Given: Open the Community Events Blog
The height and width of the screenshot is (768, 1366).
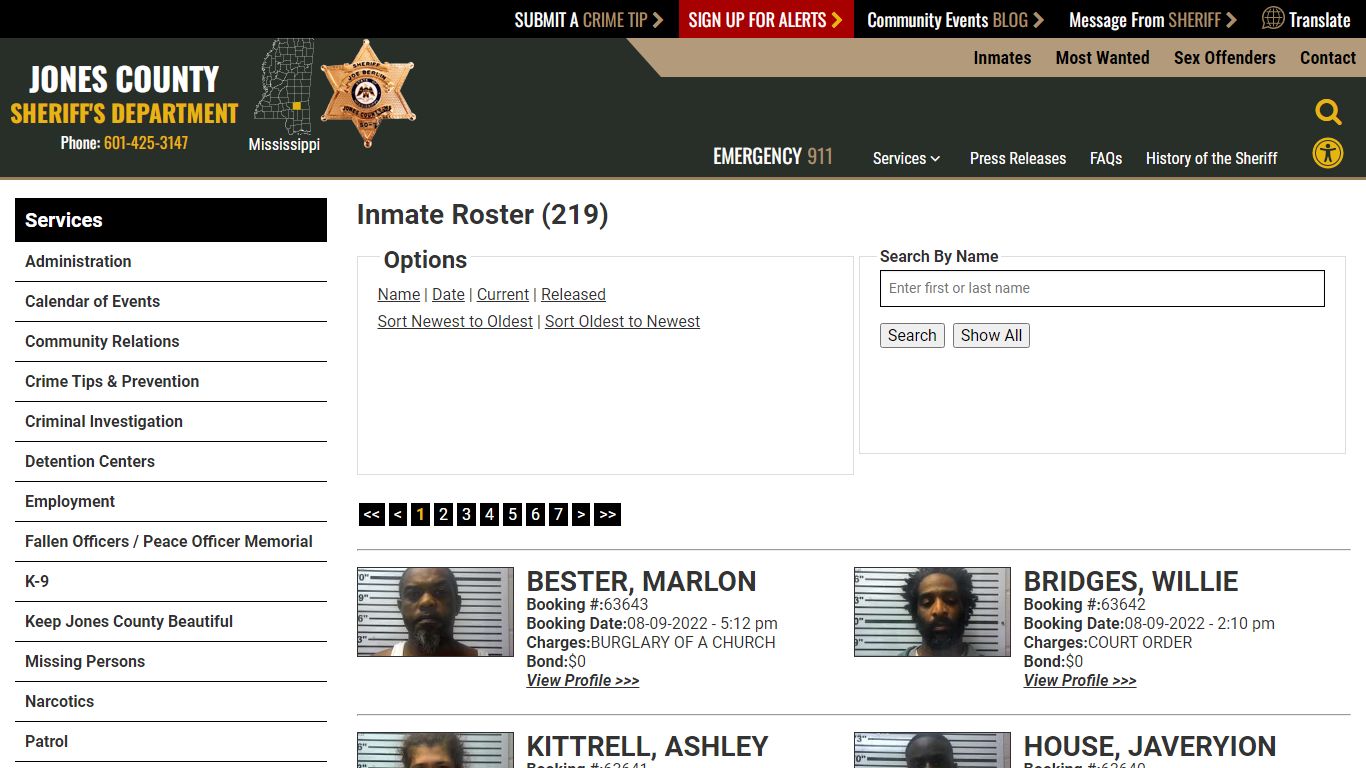Looking at the screenshot, I should [x=955, y=19].
